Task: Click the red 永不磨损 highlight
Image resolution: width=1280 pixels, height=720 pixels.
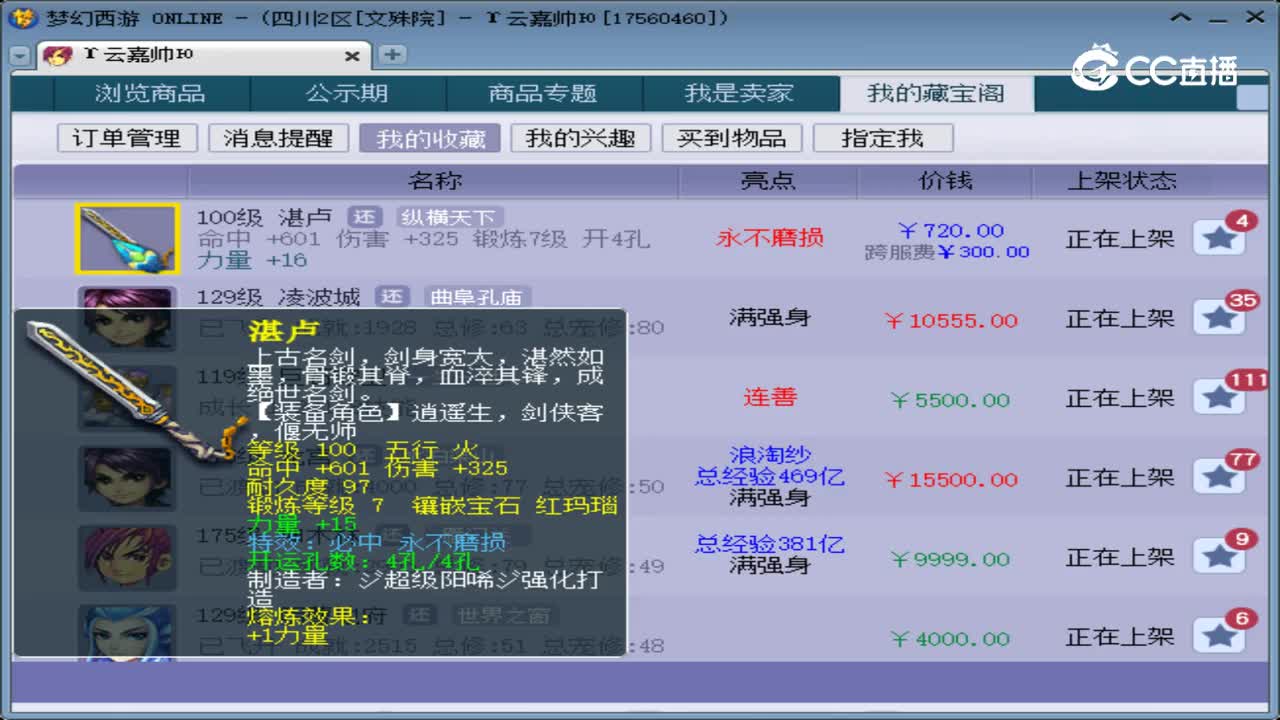Action: (x=769, y=238)
